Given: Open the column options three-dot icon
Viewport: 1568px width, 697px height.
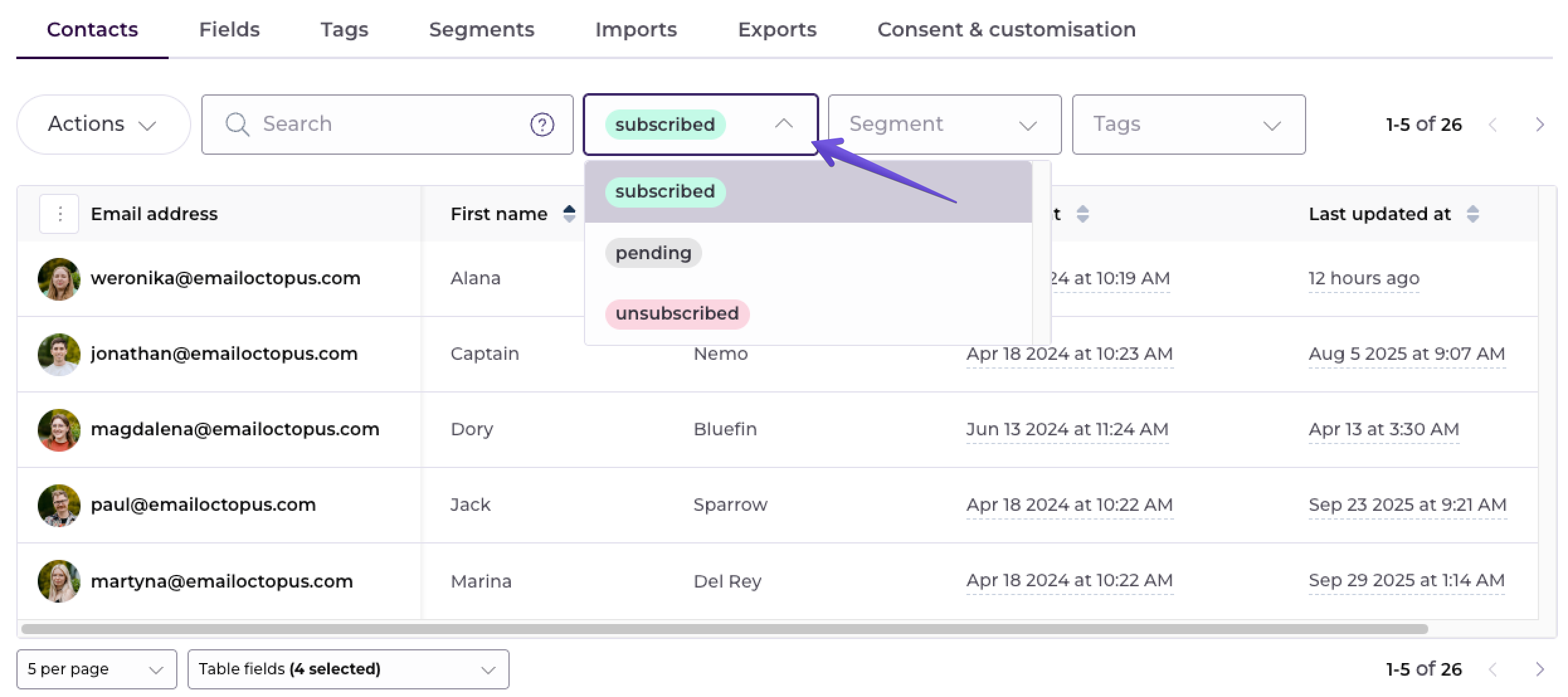Looking at the screenshot, I should (x=59, y=214).
